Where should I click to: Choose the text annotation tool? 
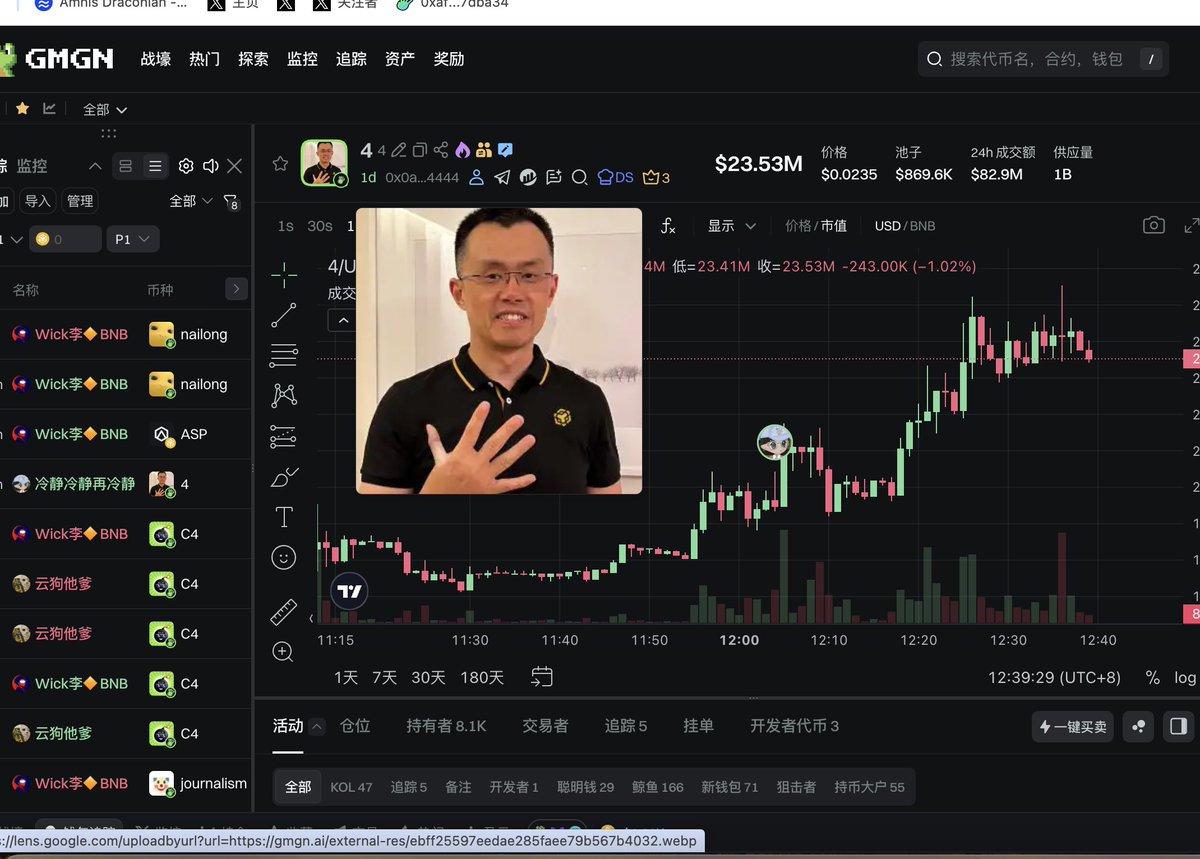point(284,517)
